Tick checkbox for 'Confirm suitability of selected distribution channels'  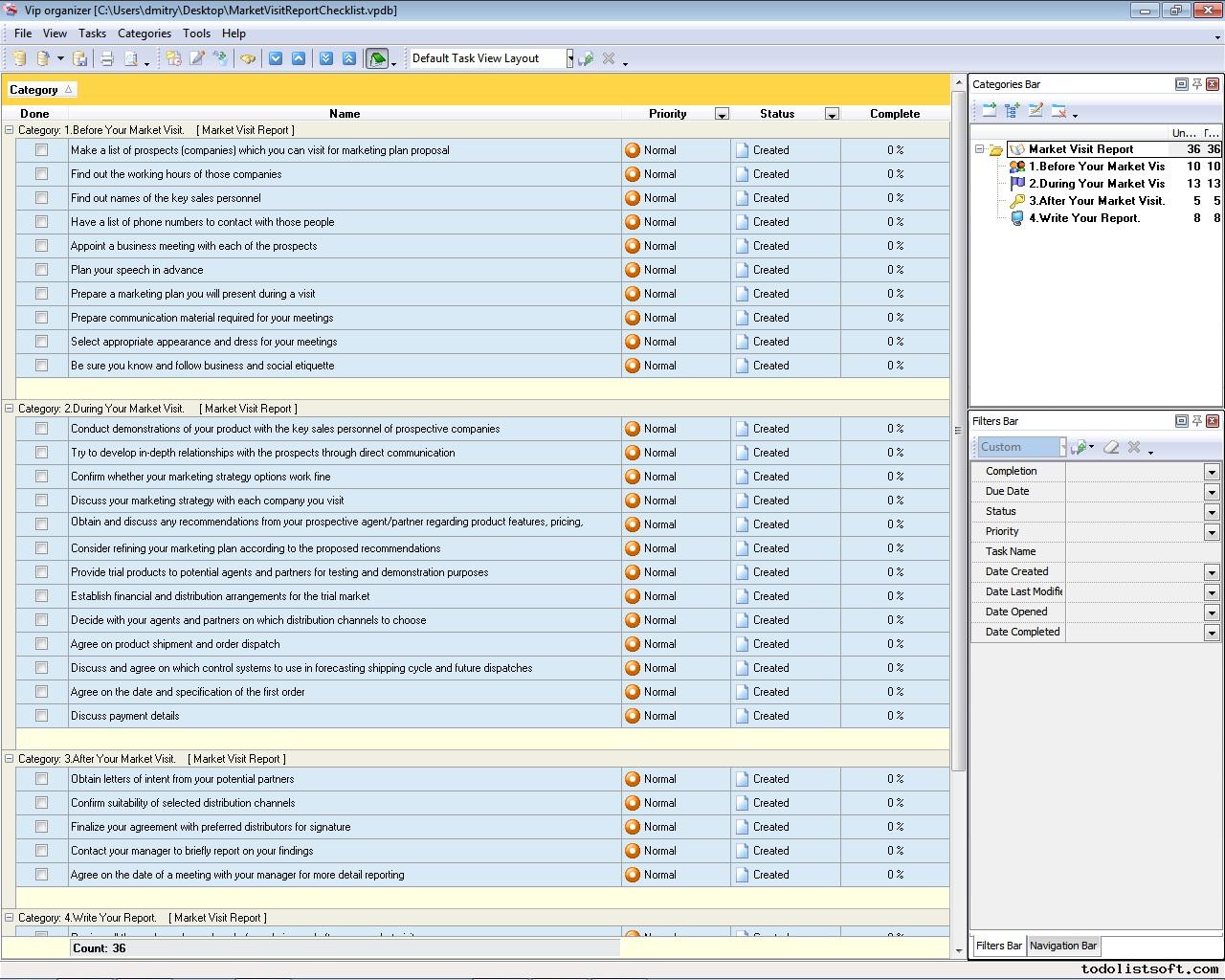(x=41, y=803)
